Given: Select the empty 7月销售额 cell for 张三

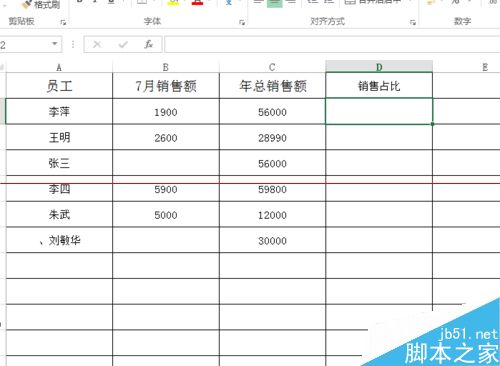Looking at the screenshot, I should point(166,163).
